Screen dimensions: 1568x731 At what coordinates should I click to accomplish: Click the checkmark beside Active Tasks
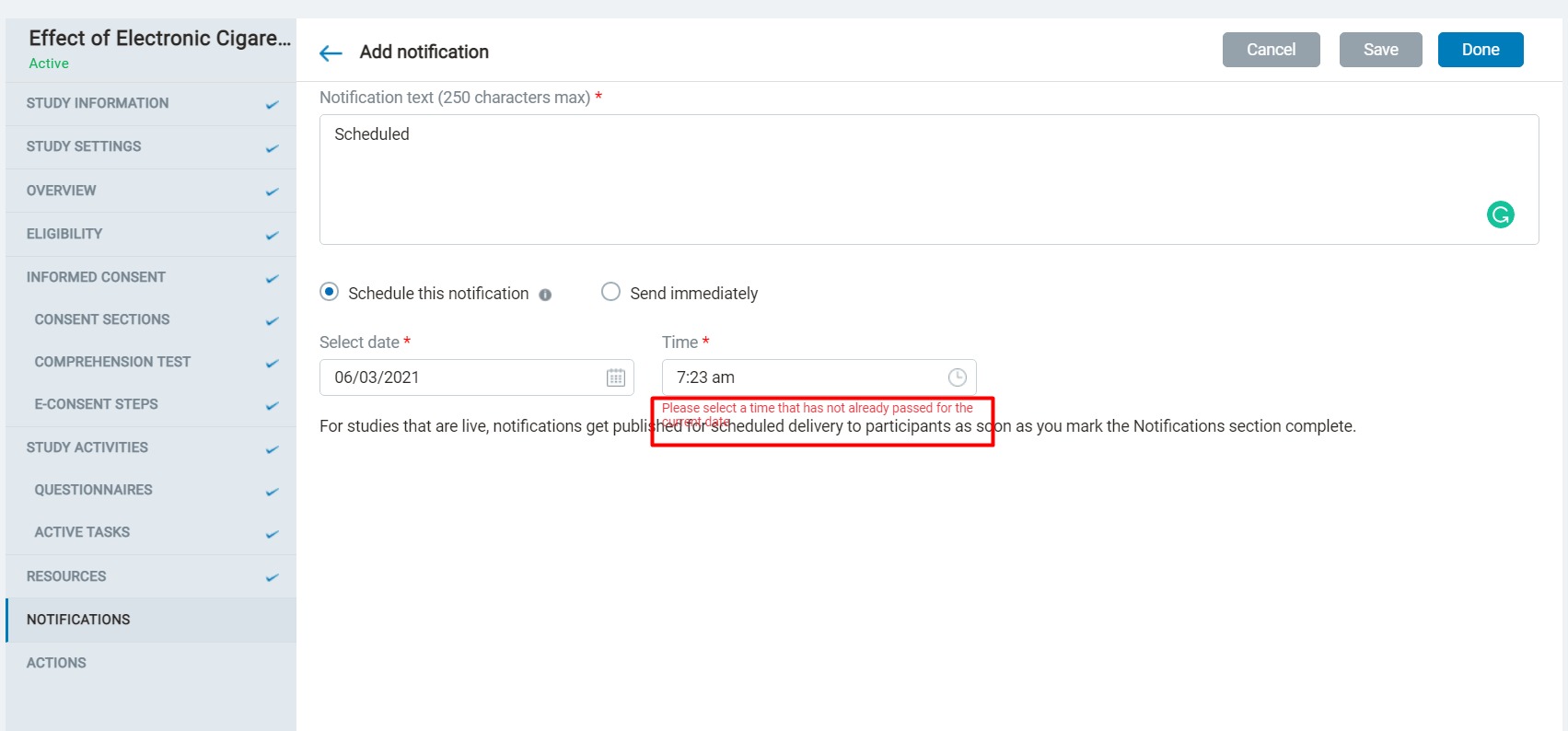click(272, 534)
